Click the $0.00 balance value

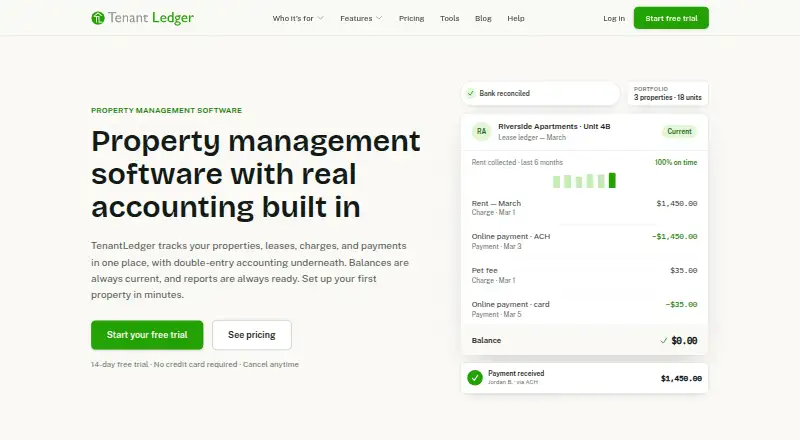point(684,340)
